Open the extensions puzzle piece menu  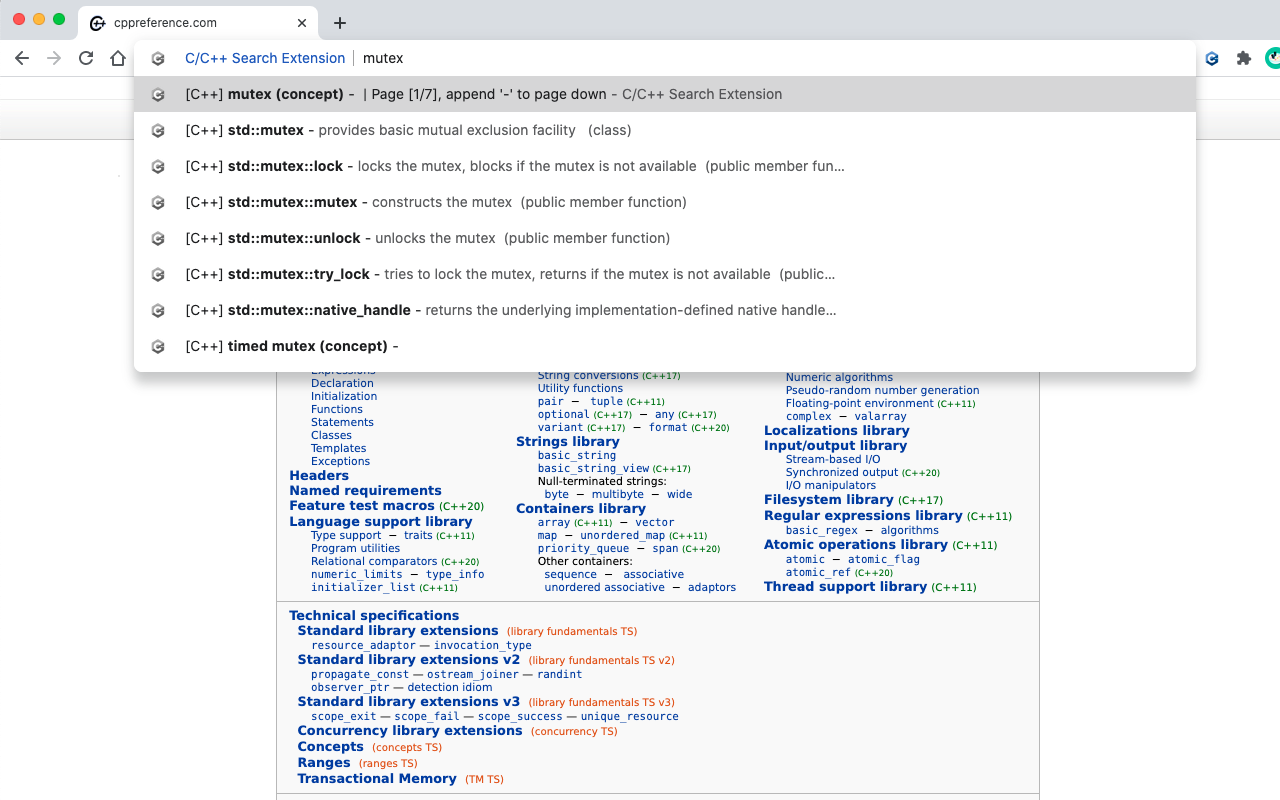coord(1243,59)
